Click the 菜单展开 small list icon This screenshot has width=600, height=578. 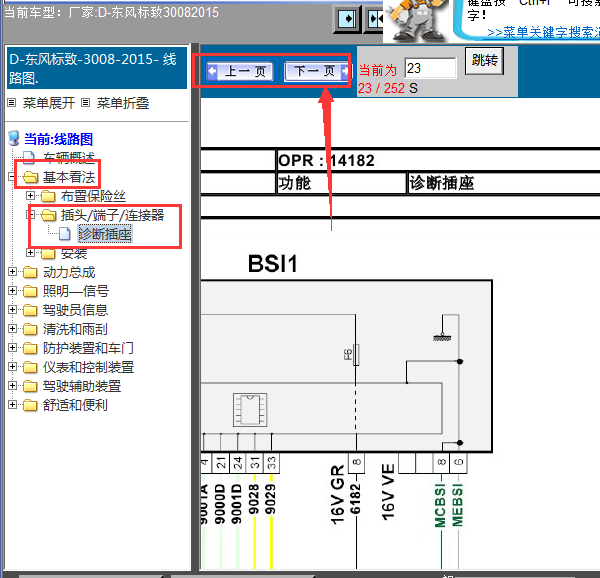[x=12, y=103]
